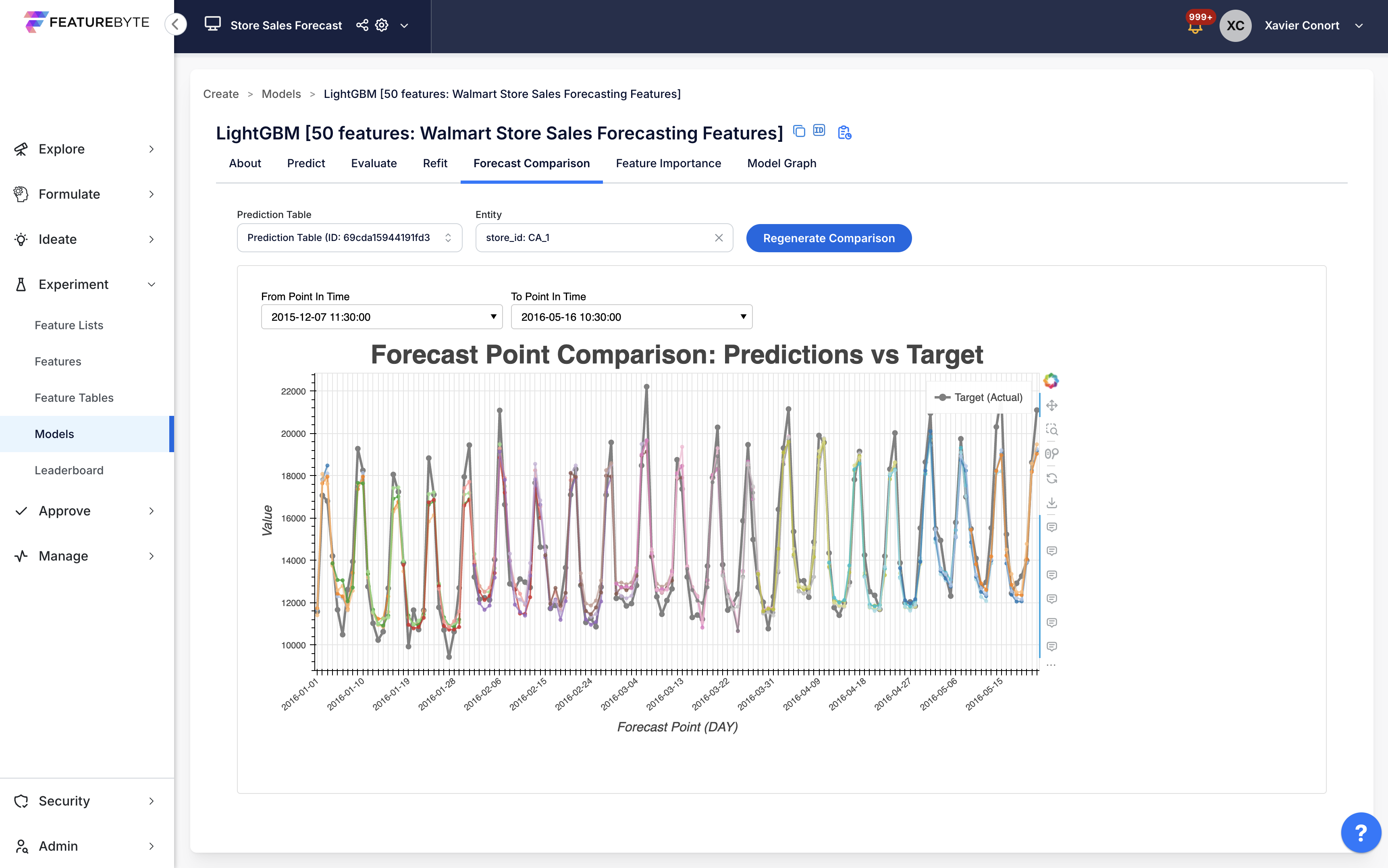Click the colorful chart theme logo icon
Screen dimensions: 1388x868
(1051, 380)
